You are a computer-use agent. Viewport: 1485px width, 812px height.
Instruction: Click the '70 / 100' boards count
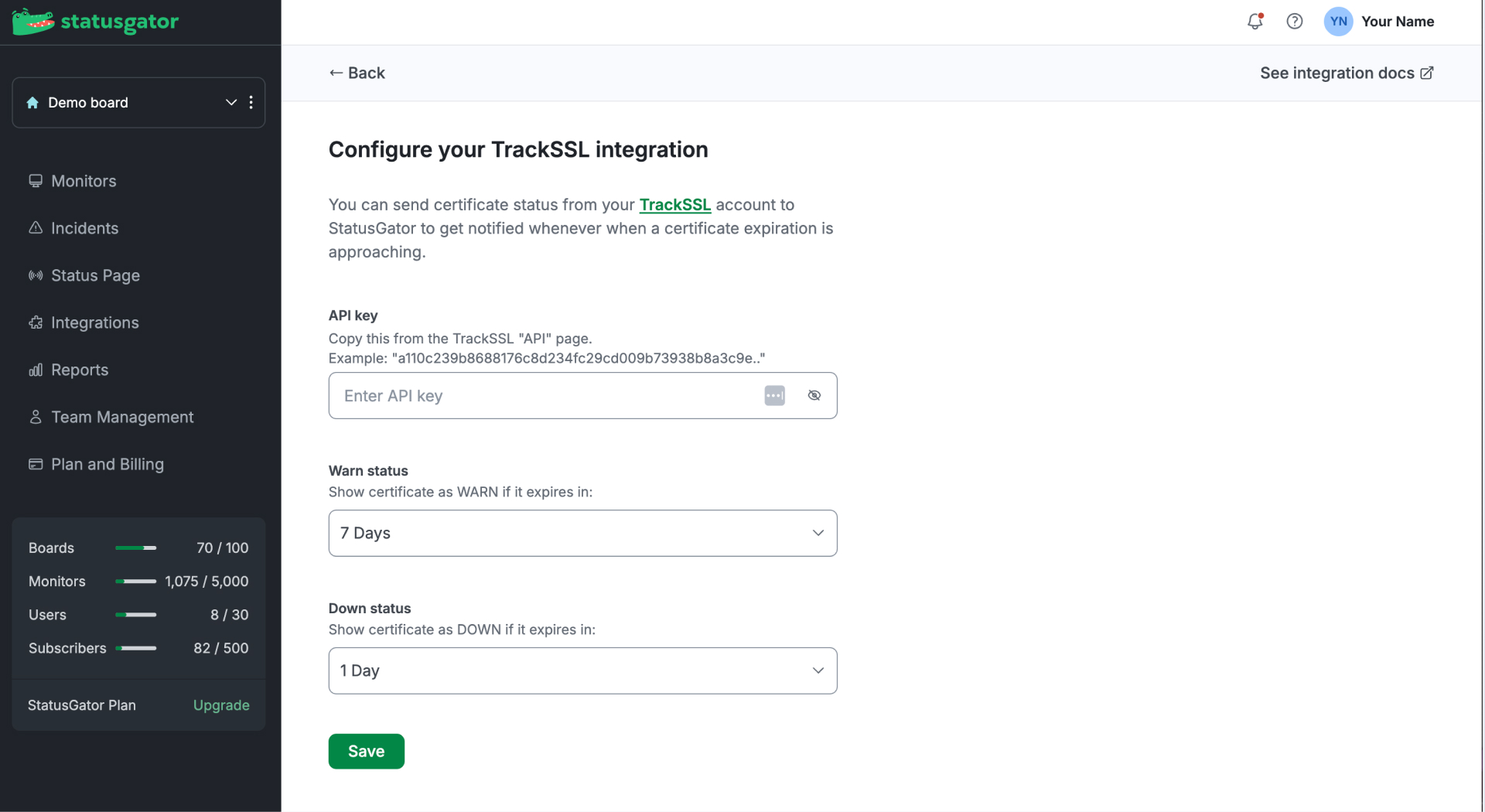(x=223, y=548)
